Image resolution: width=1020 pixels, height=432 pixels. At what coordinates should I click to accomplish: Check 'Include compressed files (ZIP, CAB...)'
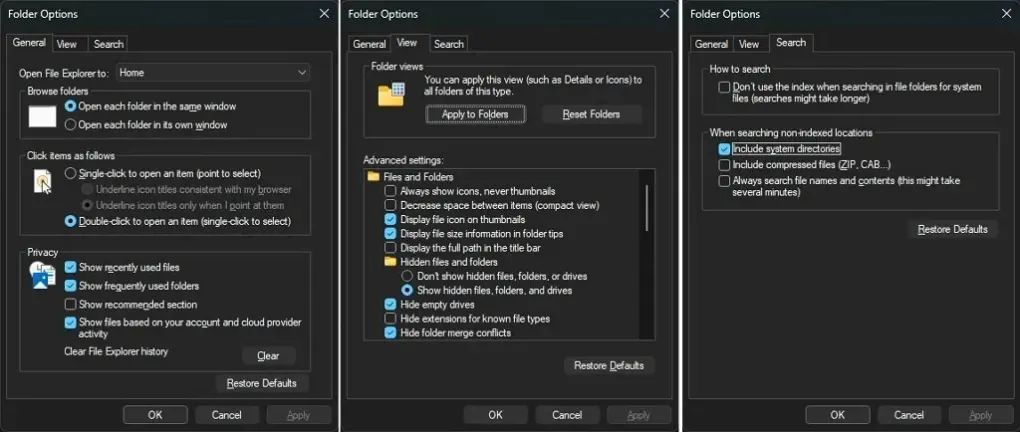[724, 165]
